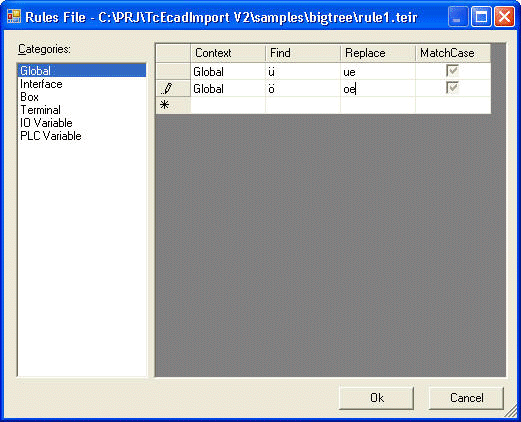
Task: Click the Find column header
Action: click(303, 53)
